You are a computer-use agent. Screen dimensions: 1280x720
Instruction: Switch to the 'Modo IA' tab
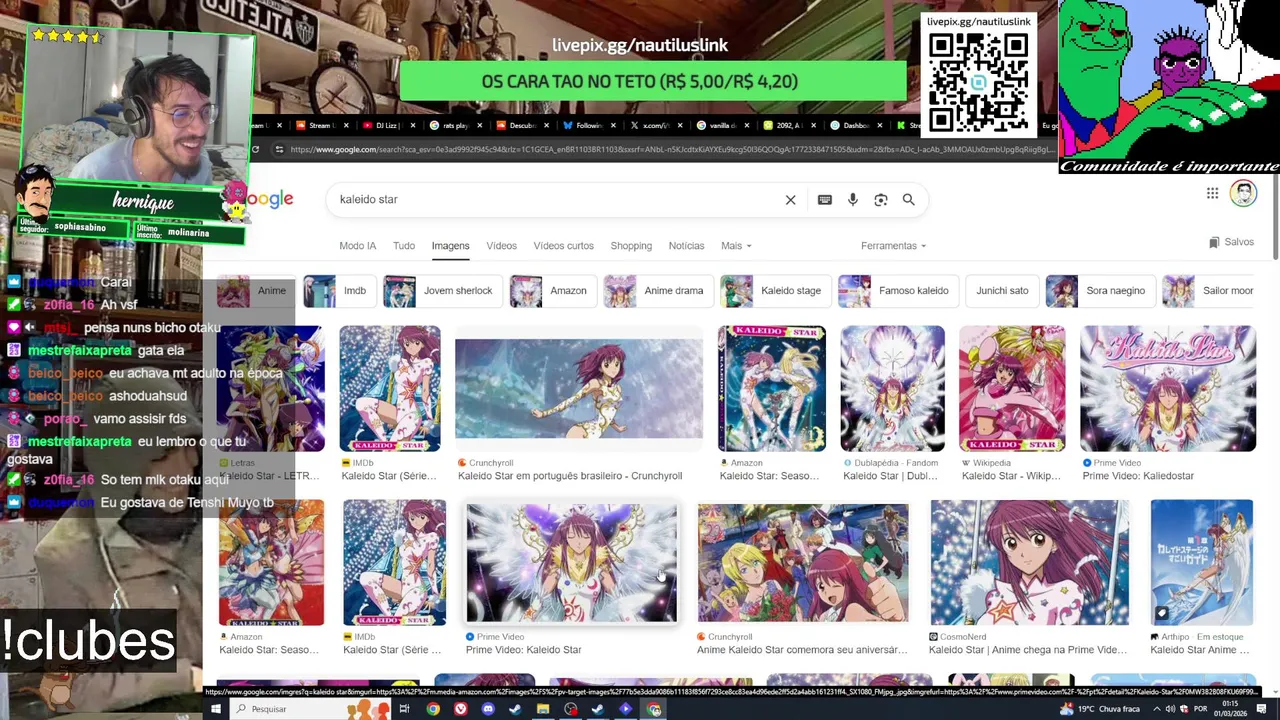[357, 246]
